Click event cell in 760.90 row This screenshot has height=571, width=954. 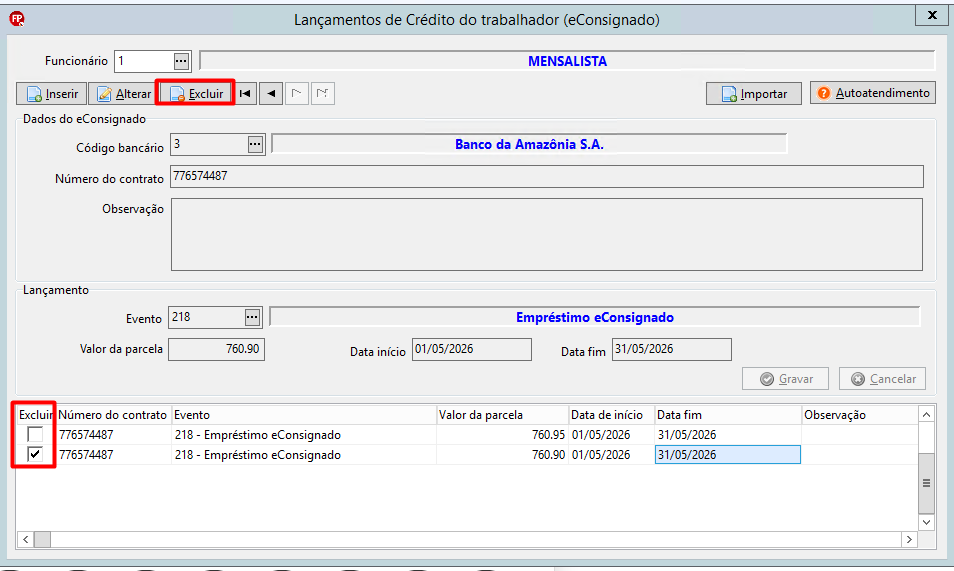304,455
